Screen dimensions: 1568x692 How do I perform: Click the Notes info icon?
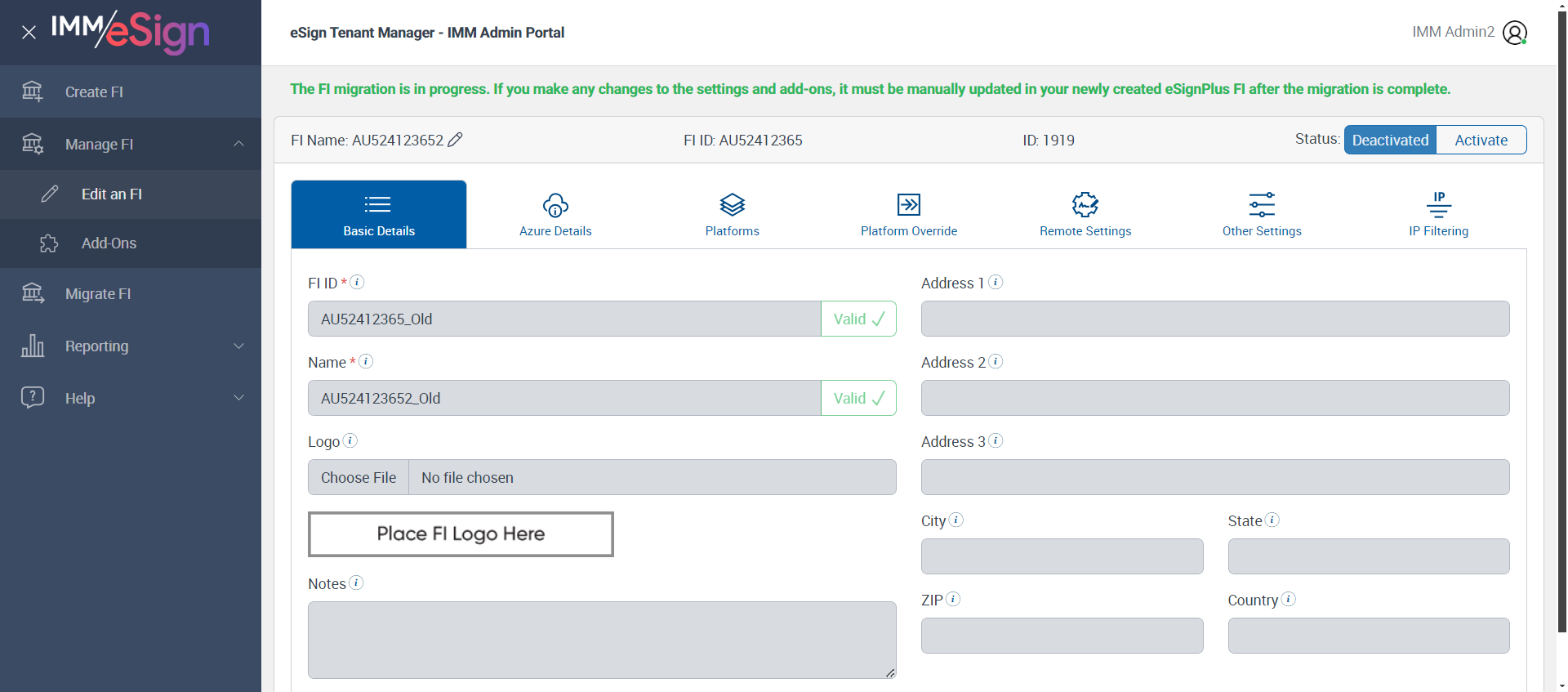click(x=356, y=583)
